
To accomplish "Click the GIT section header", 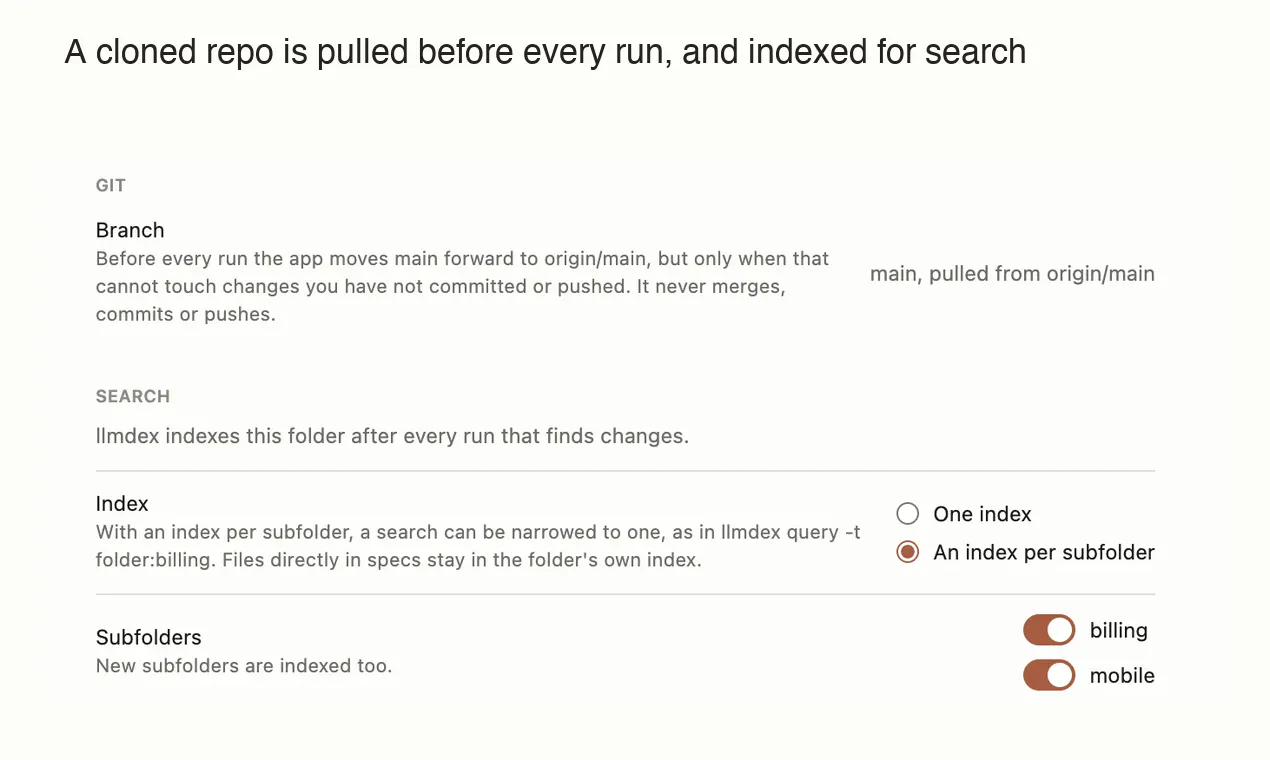I will coord(111,185).
